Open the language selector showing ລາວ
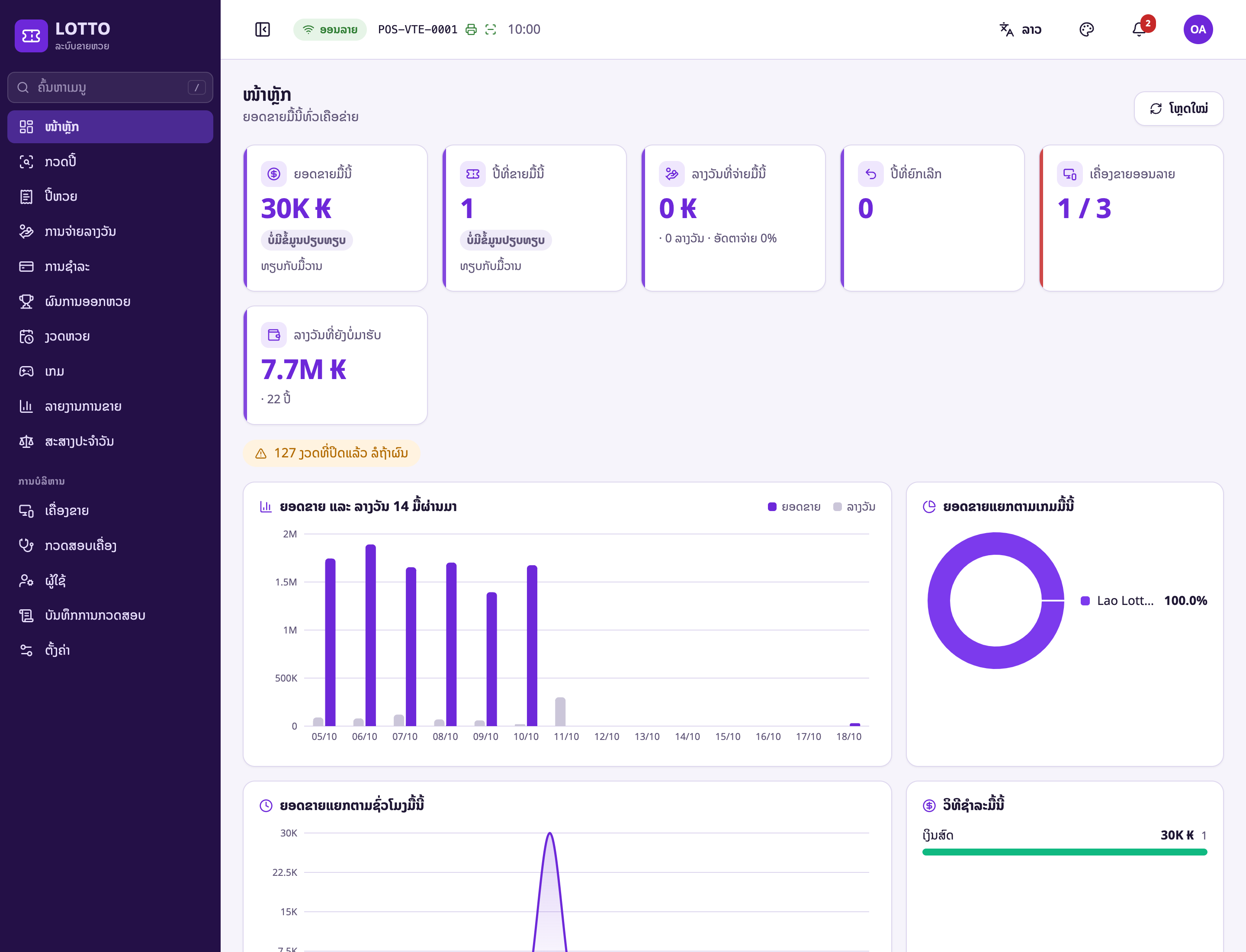The width and height of the screenshot is (1246, 952). (x=1021, y=29)
